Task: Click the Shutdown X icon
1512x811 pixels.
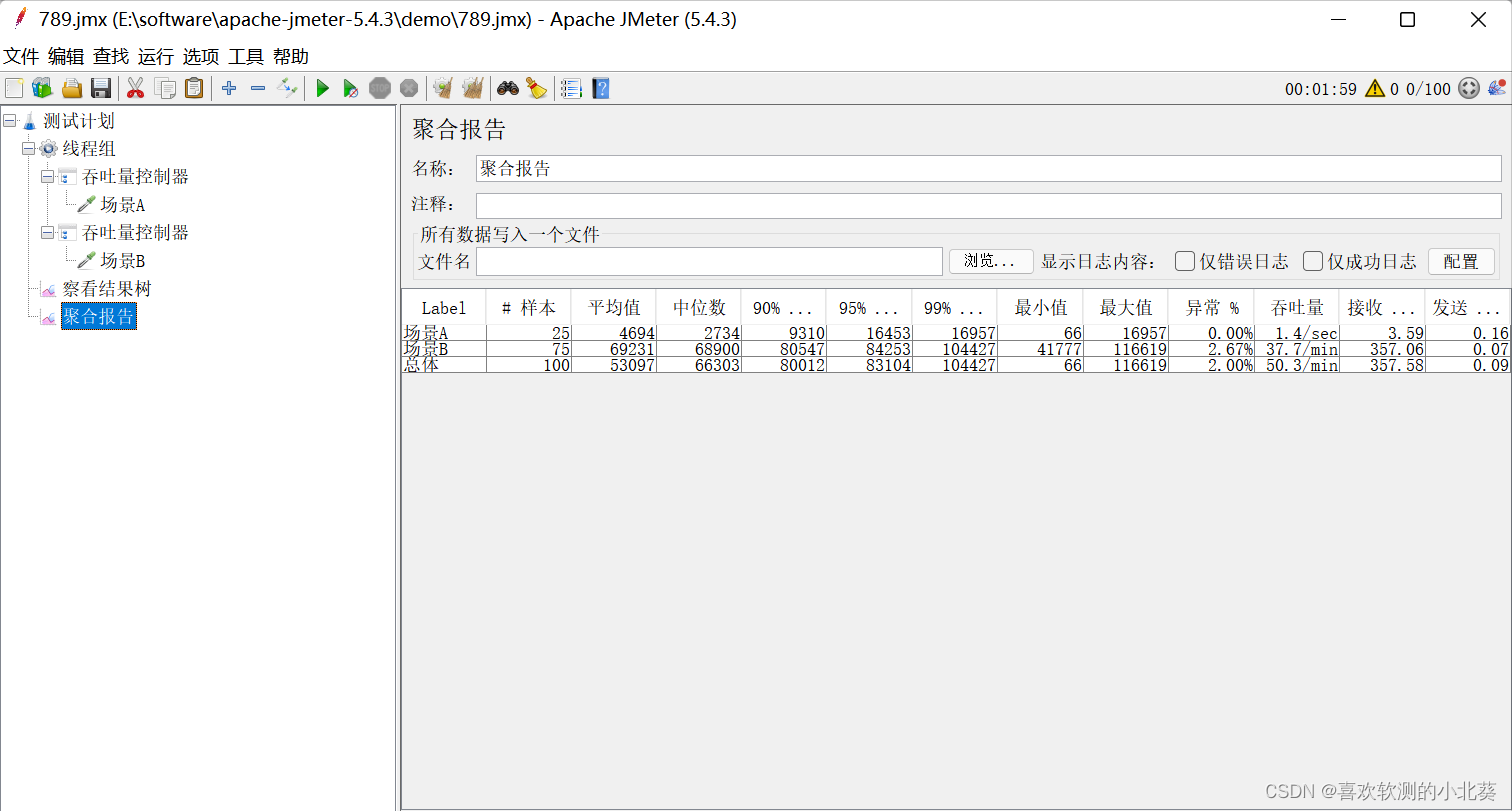Action: coord(408,88)
